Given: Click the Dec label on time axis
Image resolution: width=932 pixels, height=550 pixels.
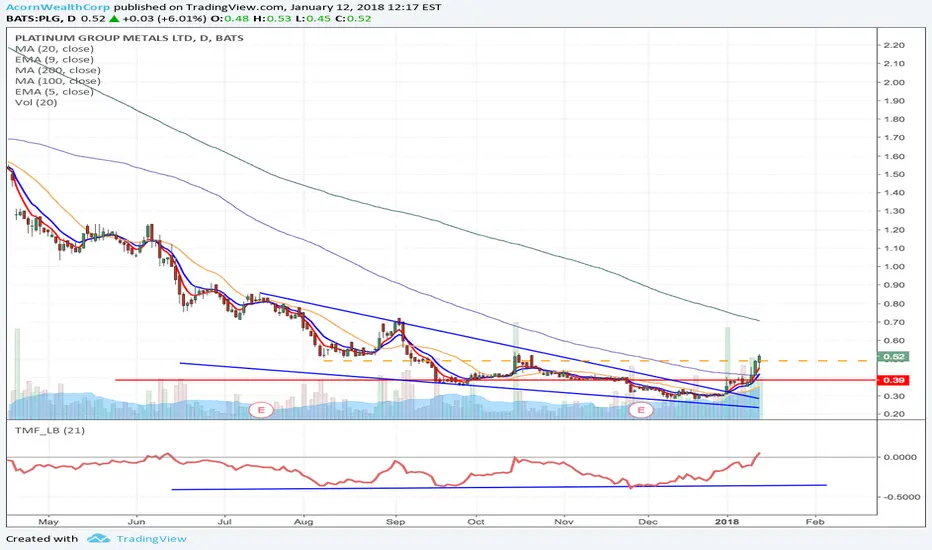Looking at the screenshot, I should pos(648,521).
